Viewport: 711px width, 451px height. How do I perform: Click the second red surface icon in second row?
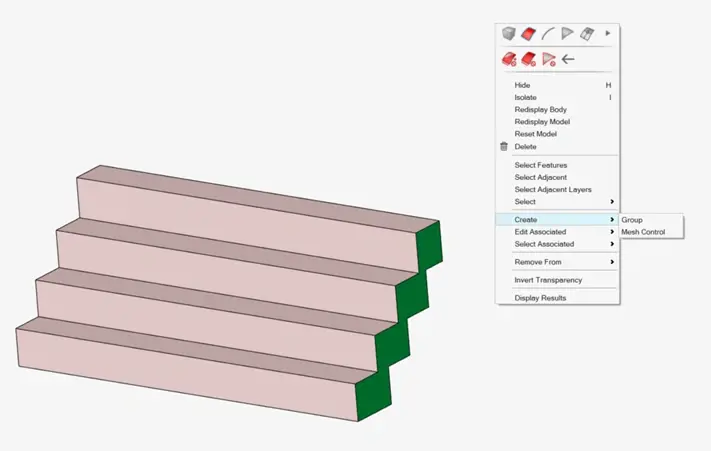click(x=528, y=60)
